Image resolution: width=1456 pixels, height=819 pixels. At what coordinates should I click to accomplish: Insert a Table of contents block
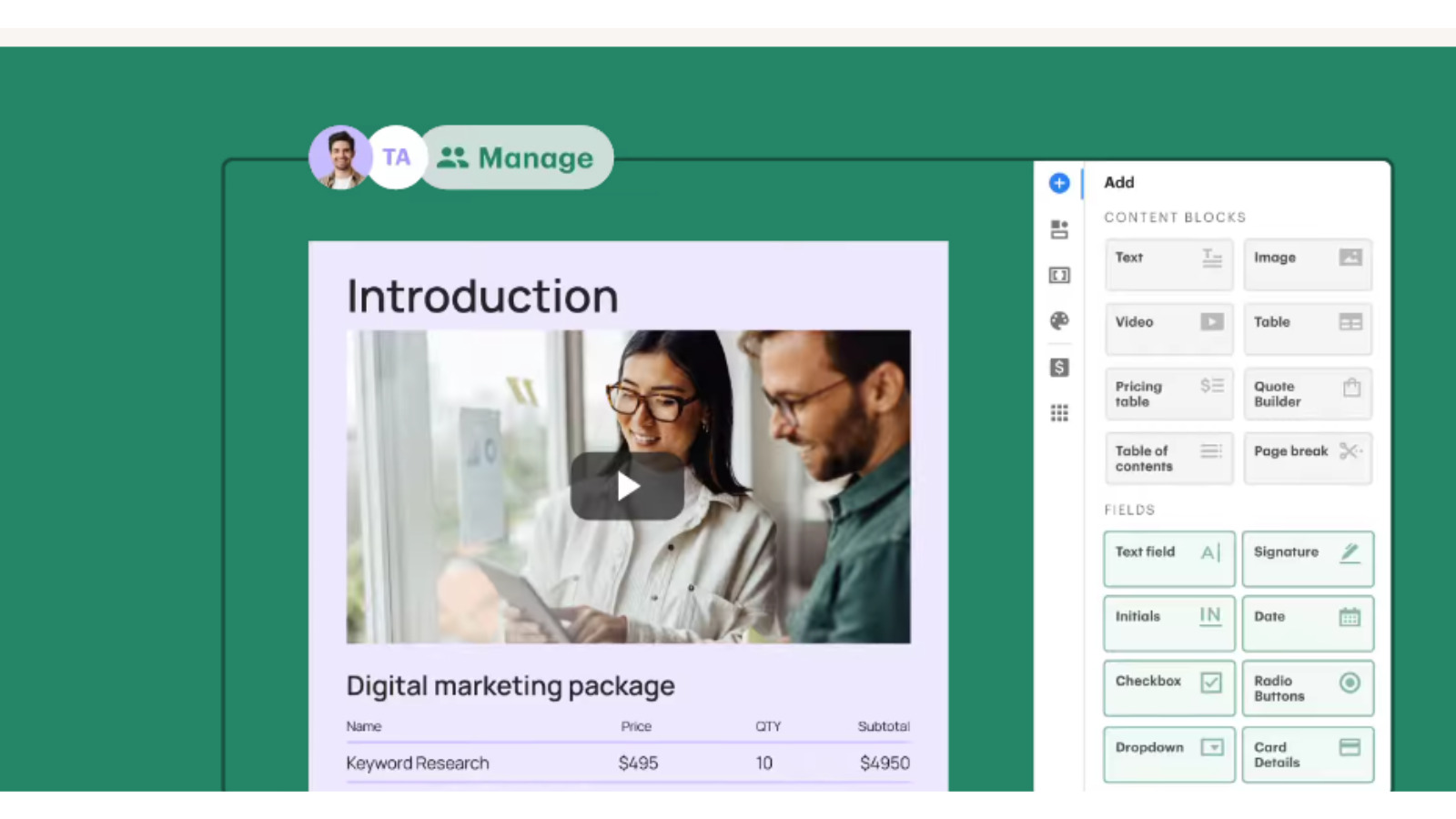[x=1168, y=458]
